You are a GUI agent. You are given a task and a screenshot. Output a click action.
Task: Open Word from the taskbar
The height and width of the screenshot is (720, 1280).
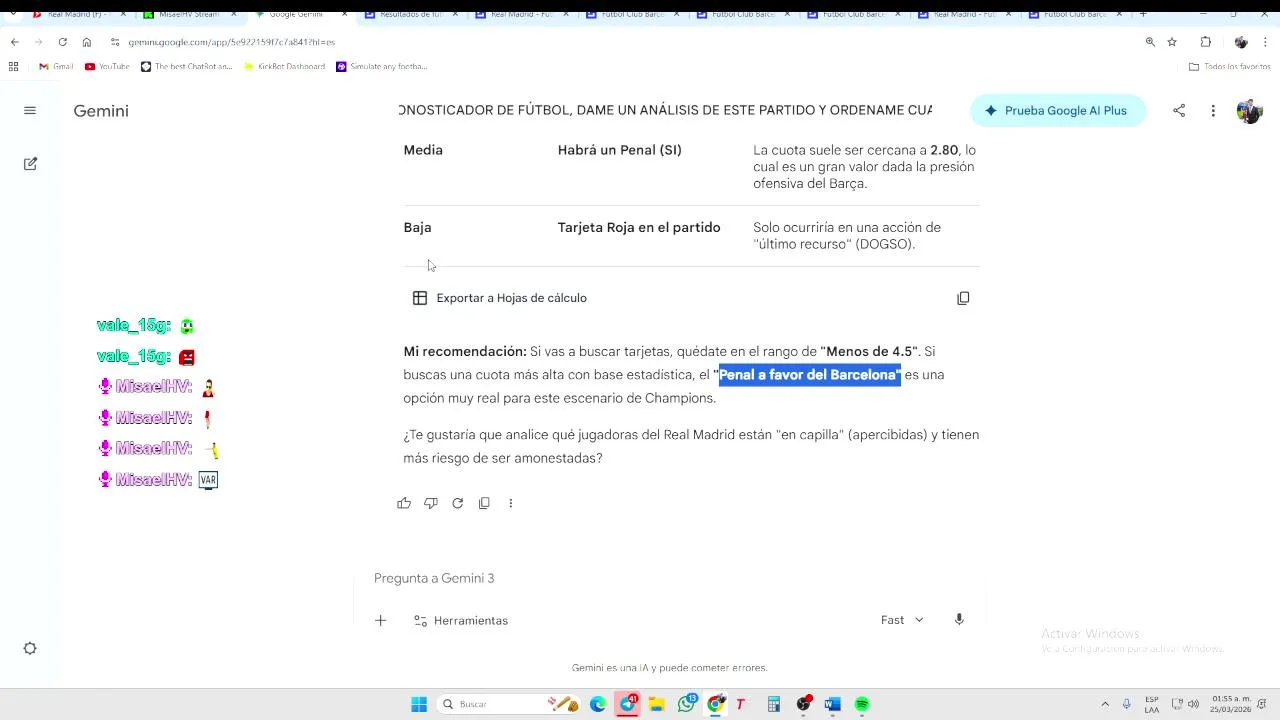[832, 704]
